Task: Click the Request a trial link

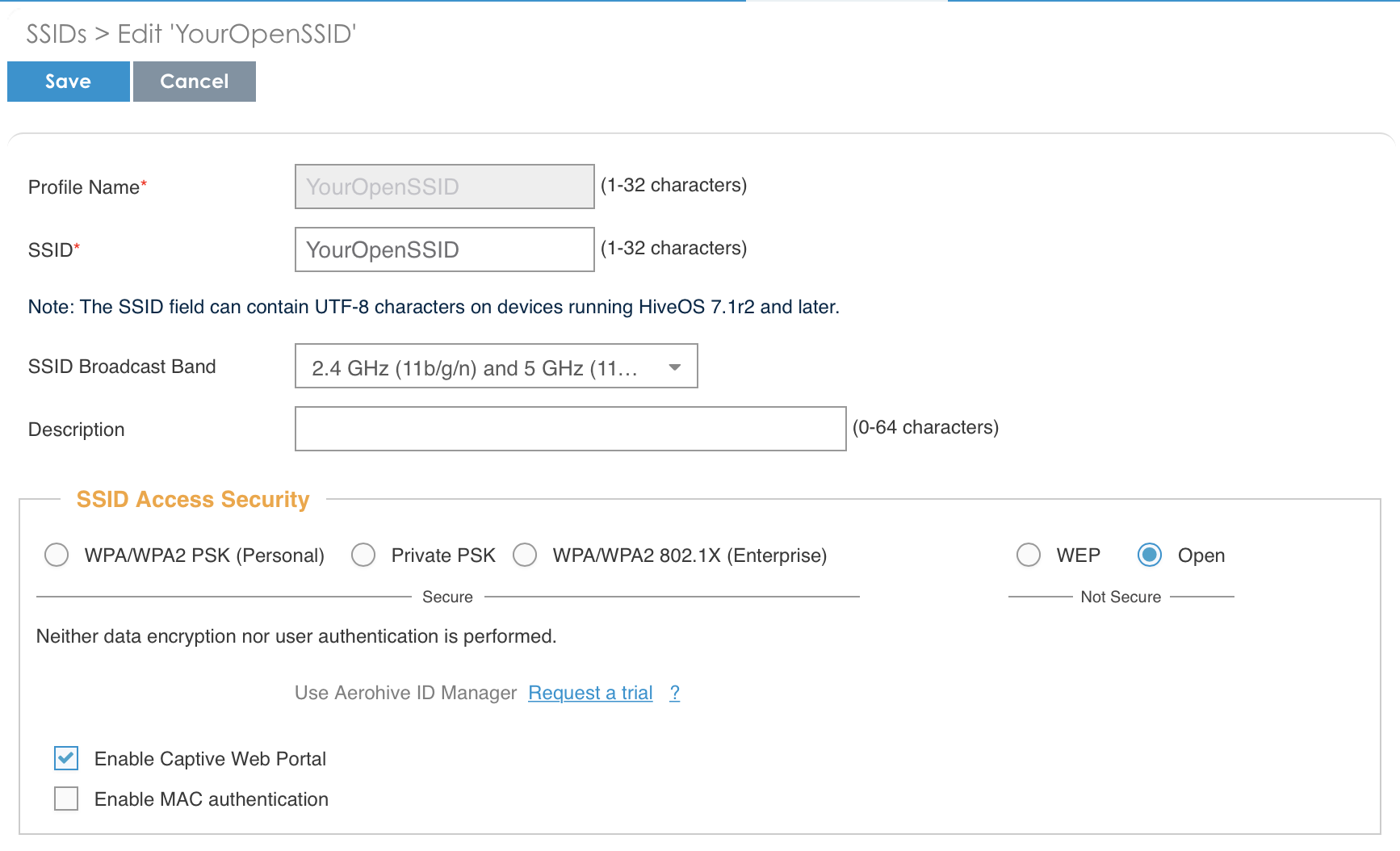Action: coord(590,693)
